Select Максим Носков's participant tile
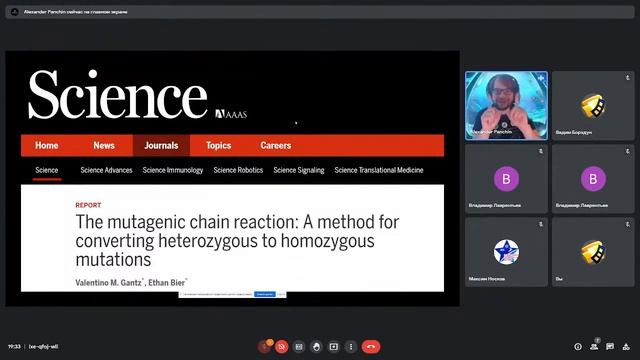This screenshot has width=640, height=360. coord(506,252)
